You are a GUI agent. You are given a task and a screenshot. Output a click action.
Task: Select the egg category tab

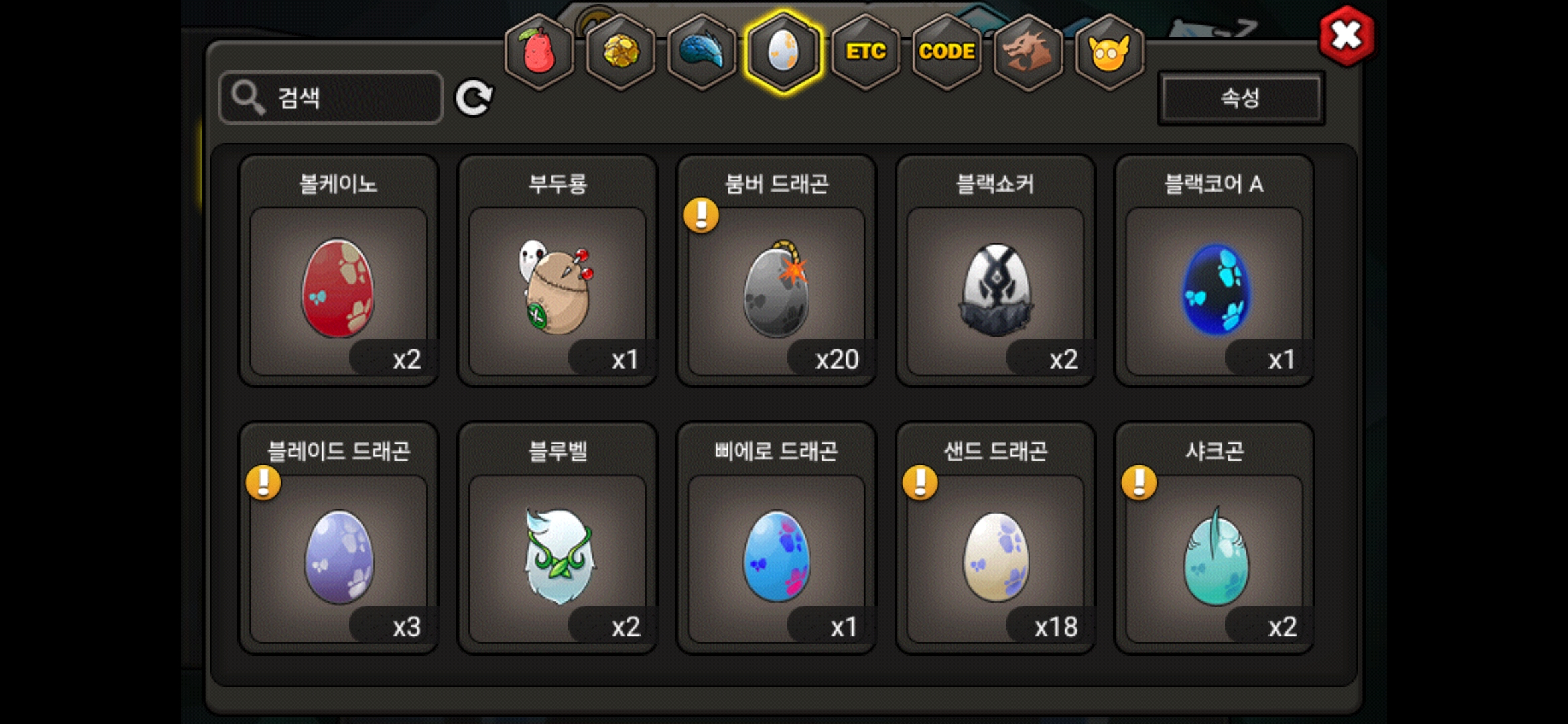point(783,52)
